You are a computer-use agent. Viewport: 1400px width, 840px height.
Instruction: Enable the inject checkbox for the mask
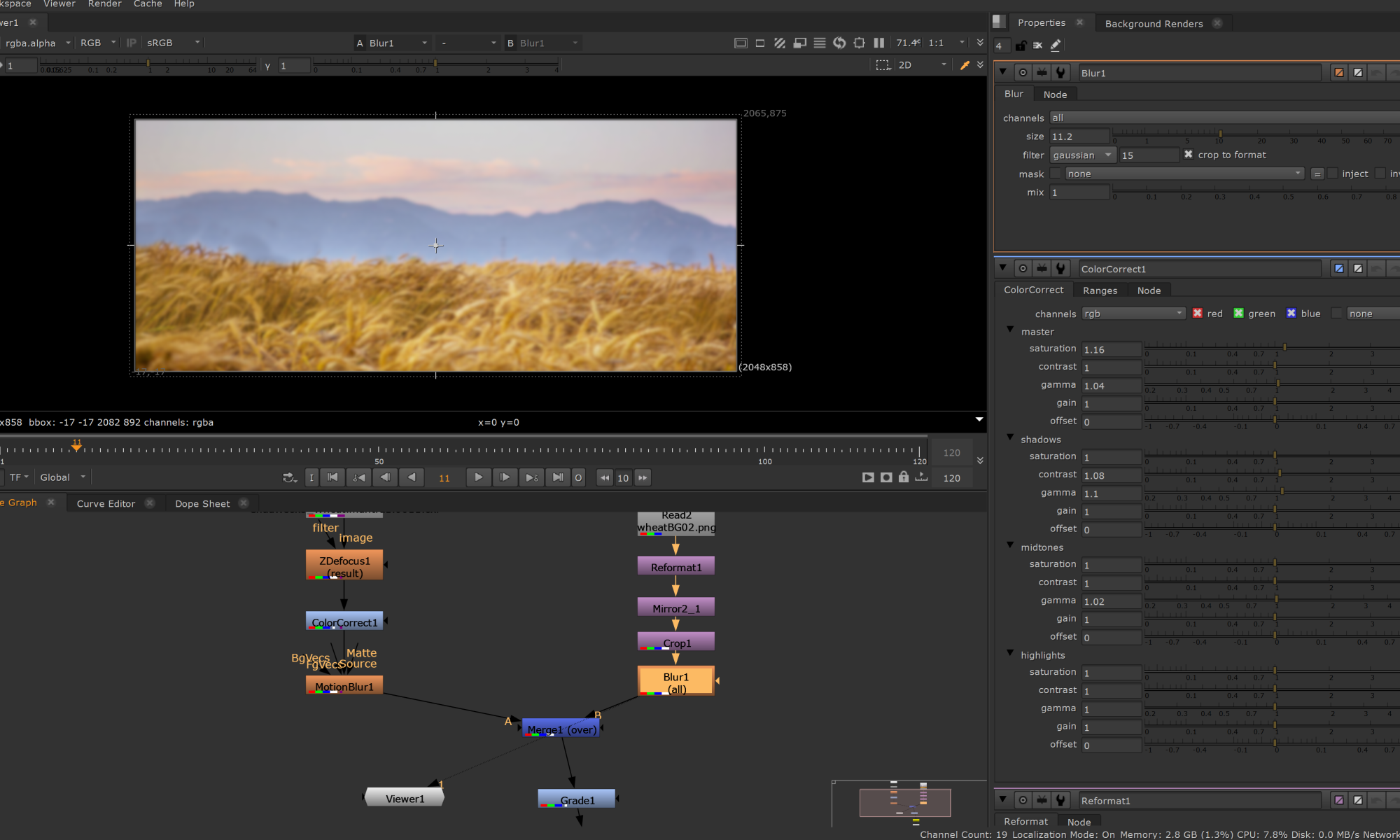(x=1333, y=174)
